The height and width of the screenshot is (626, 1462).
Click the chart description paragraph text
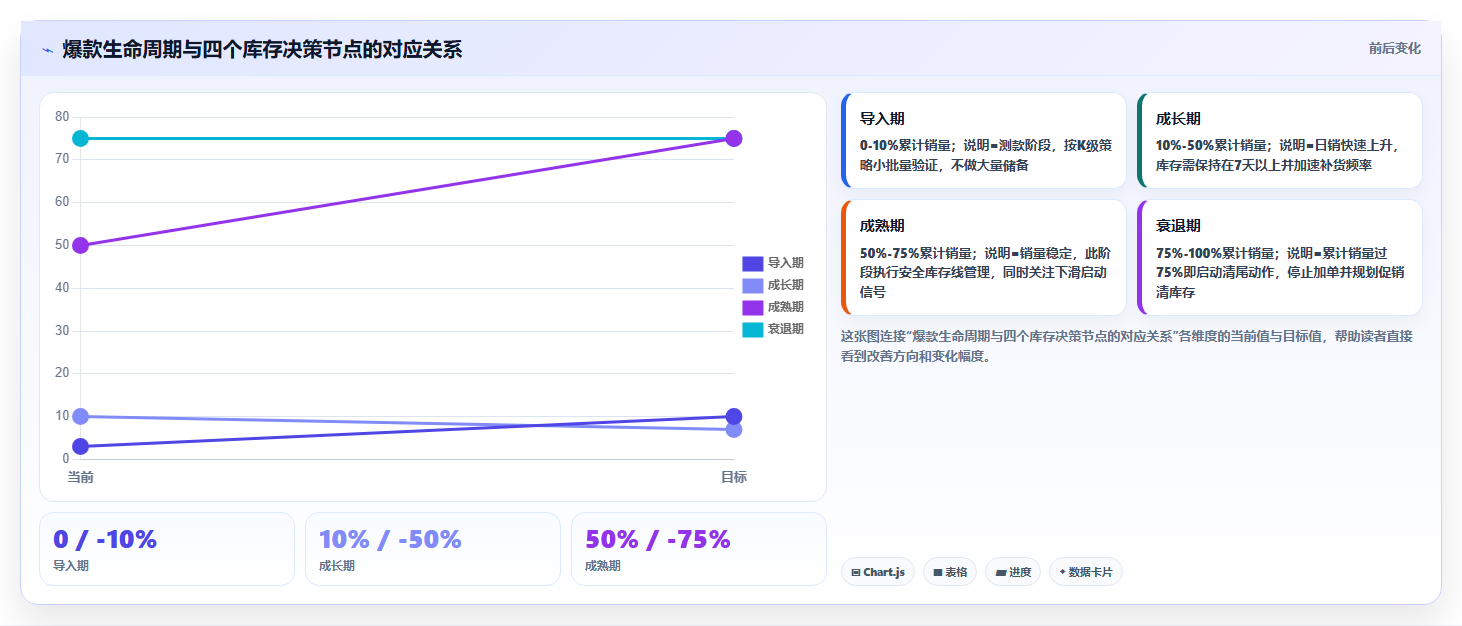tap(1127, 346)
